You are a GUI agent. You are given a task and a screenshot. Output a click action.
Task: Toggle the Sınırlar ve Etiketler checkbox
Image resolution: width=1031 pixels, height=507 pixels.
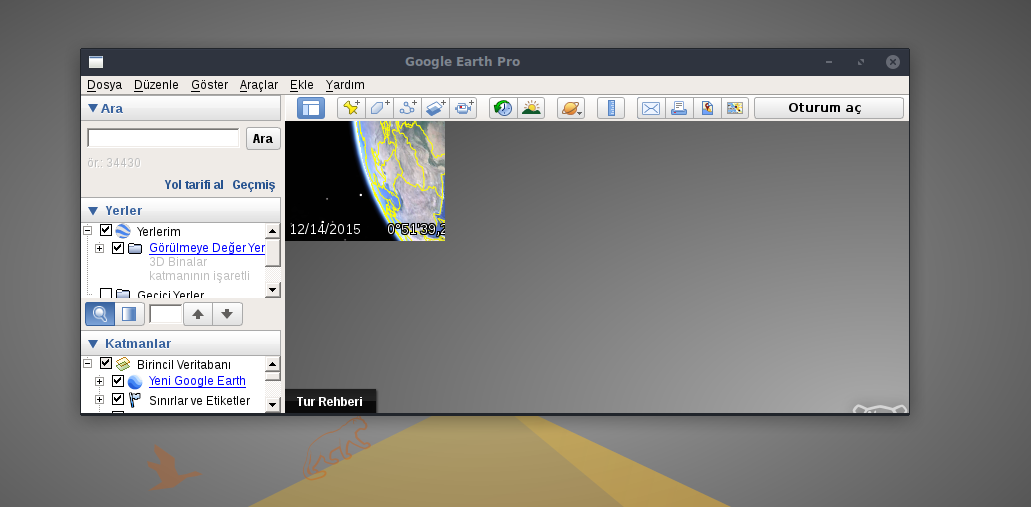tap(118, 400)
